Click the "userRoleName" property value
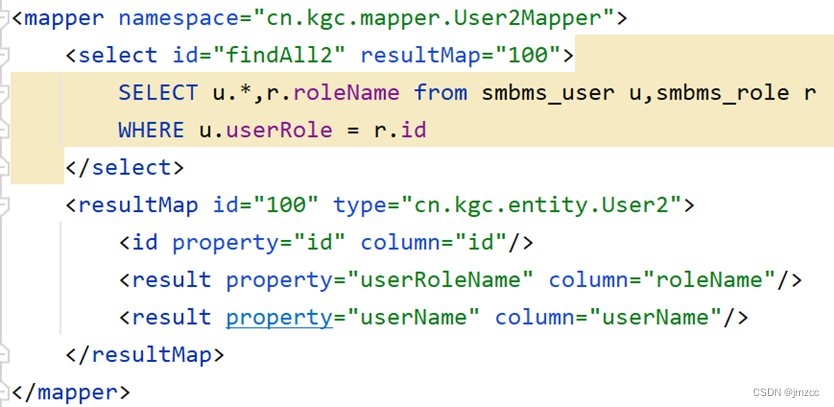Screen dimensions: 834x407 440,279
